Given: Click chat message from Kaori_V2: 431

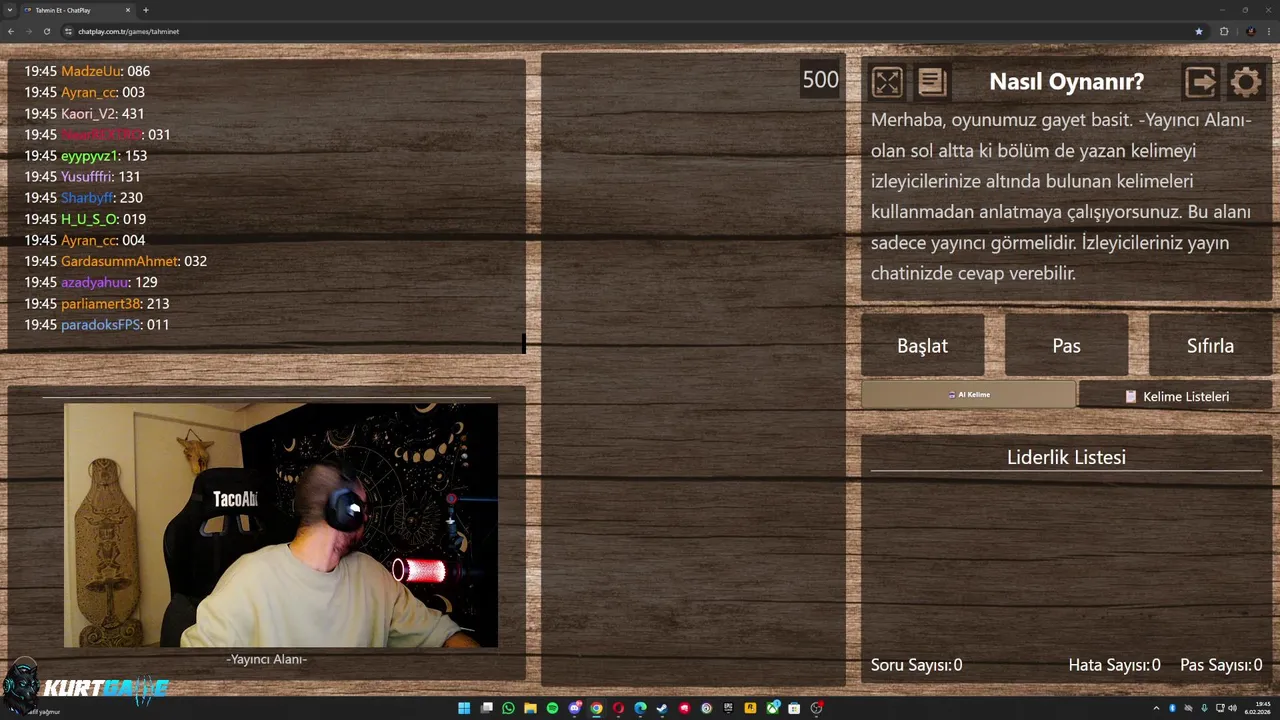Looking at the screenshot, I should click(x=84, y=113).
